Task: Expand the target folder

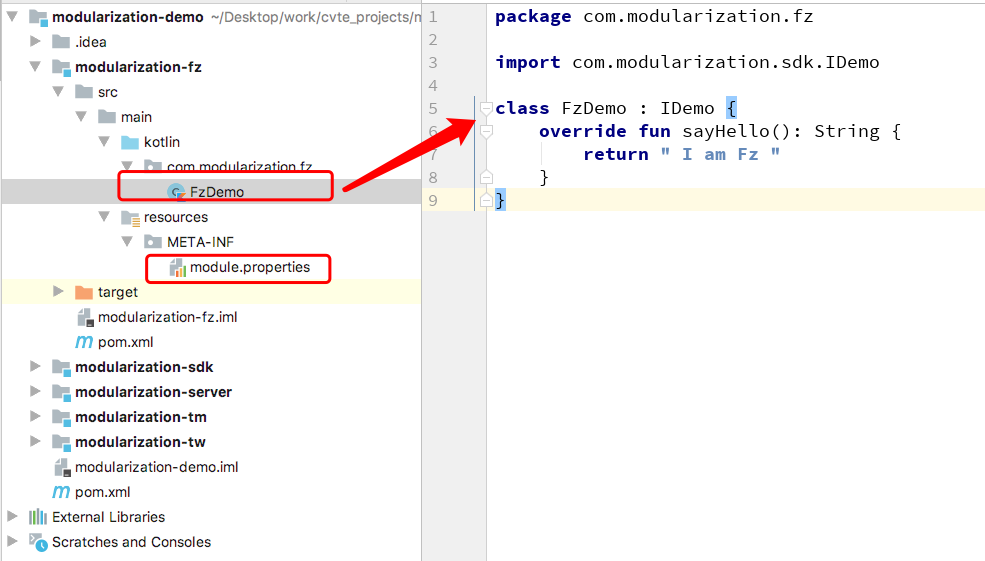Action: (58, 291)
